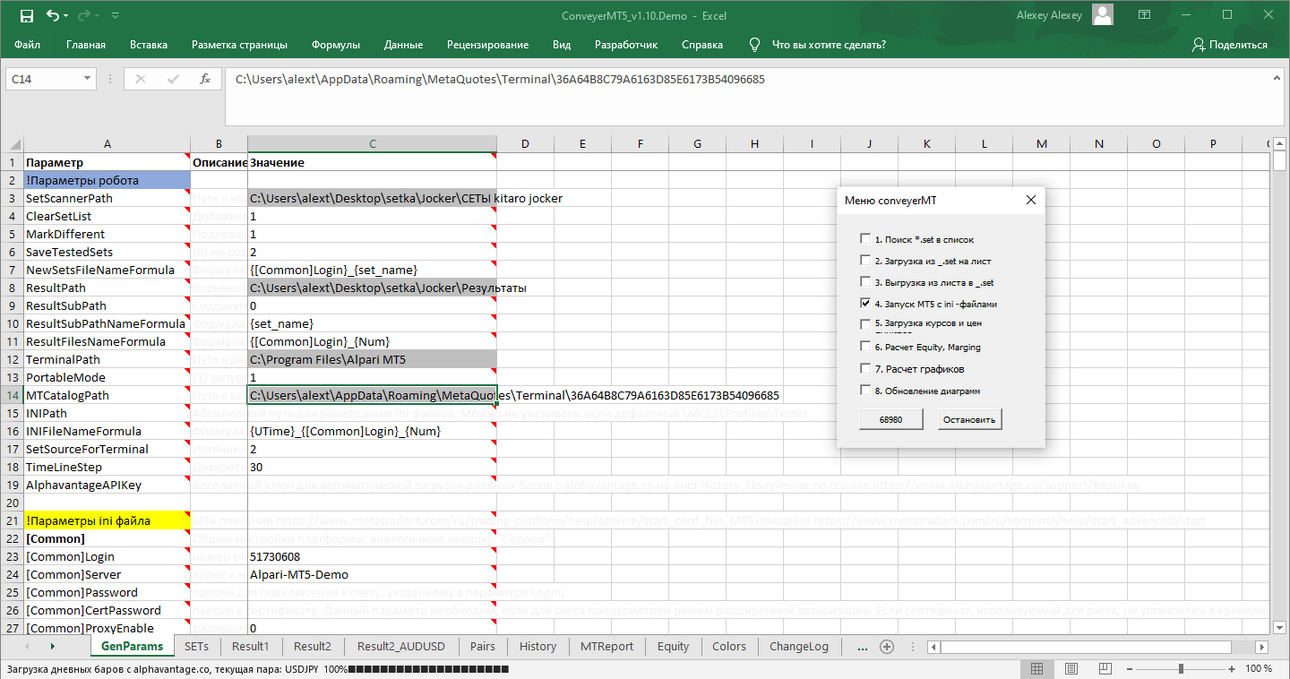Enable checkbox 1. Поиск *.set в список
This screenshot has height=679, width=1290.
(865, 239)
